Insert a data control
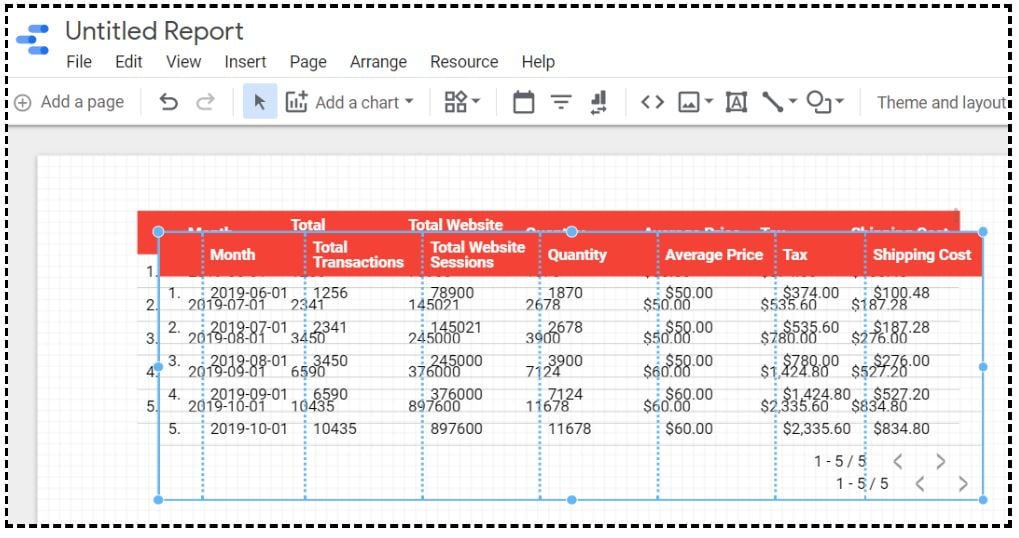The height and width of the screenshot is (538, 1019). (x=598, y=102)
